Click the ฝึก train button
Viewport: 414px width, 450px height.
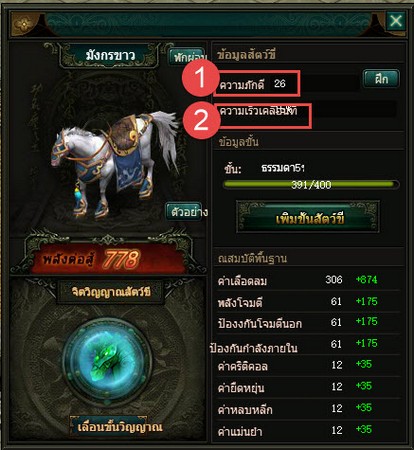pyautogui.click(x=381, y=79)
